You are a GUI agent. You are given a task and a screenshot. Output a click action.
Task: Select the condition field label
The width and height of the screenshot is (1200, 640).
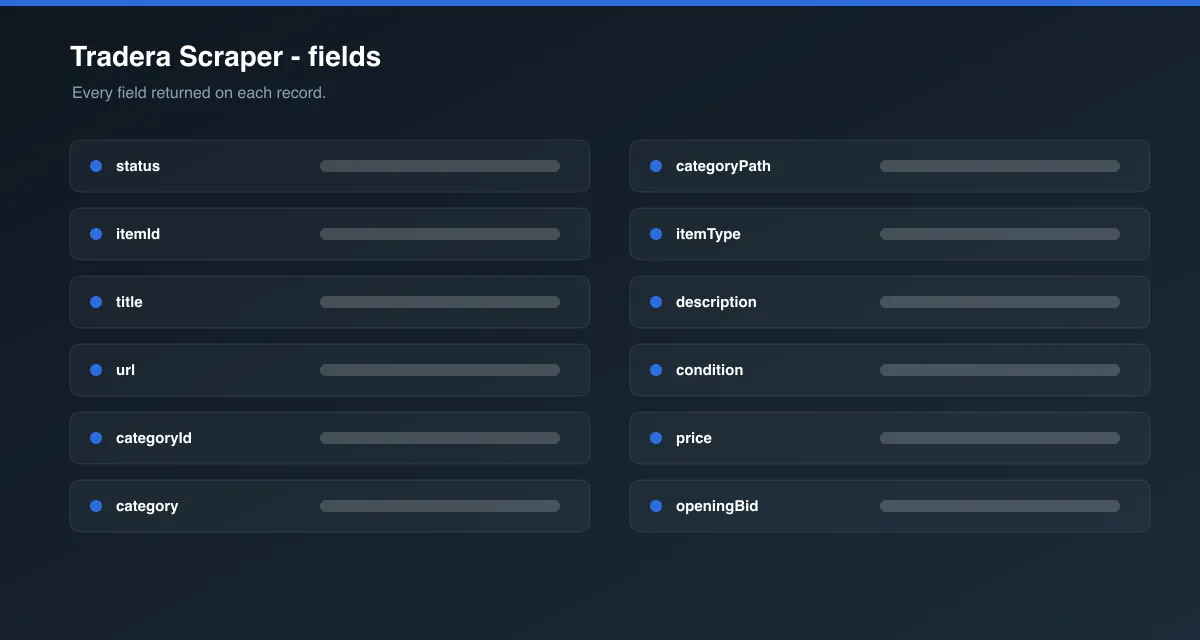tap(710, 370)
